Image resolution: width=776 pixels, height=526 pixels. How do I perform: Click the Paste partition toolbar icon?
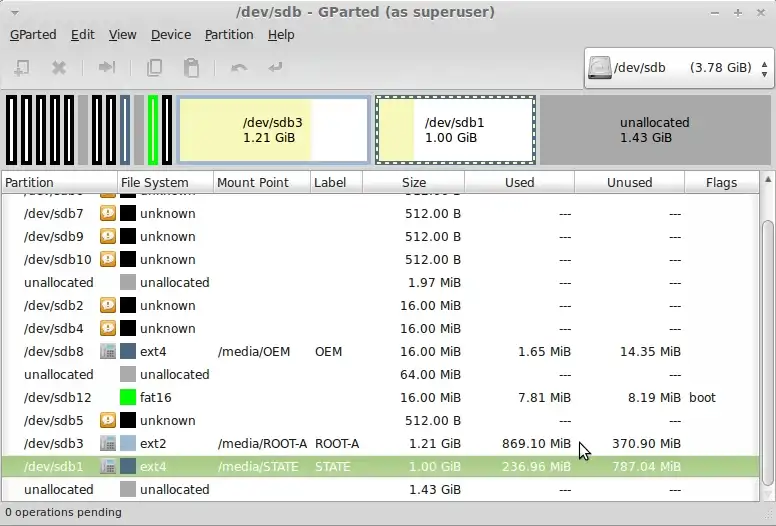[190, 68]
